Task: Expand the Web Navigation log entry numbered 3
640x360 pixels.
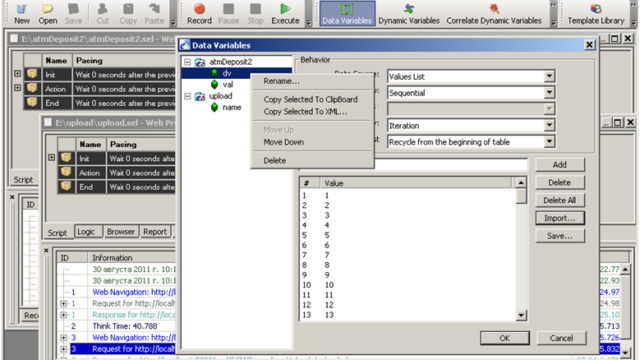Action: click(x=64, y=338)
